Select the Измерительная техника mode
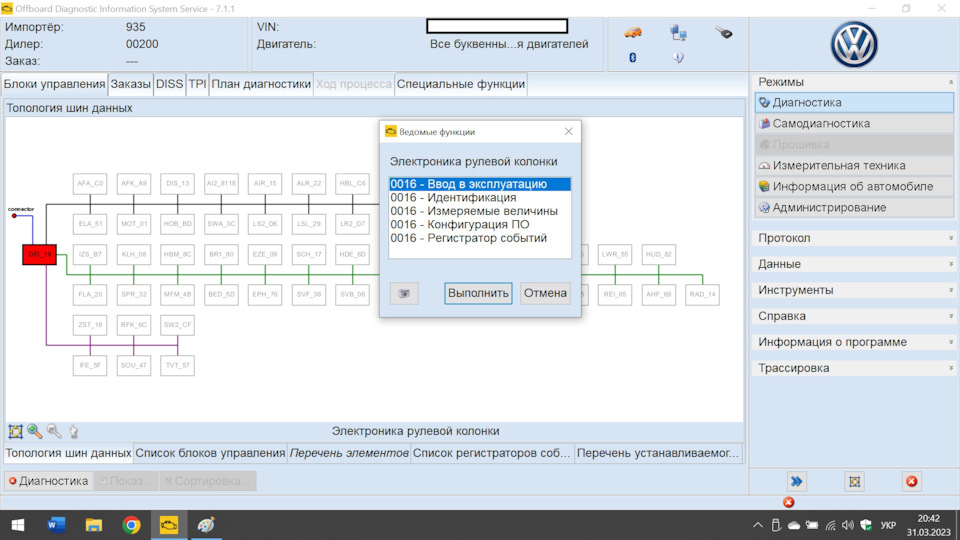Image resolution: width=960 pixels, height=540 pixels. point(855,165)
